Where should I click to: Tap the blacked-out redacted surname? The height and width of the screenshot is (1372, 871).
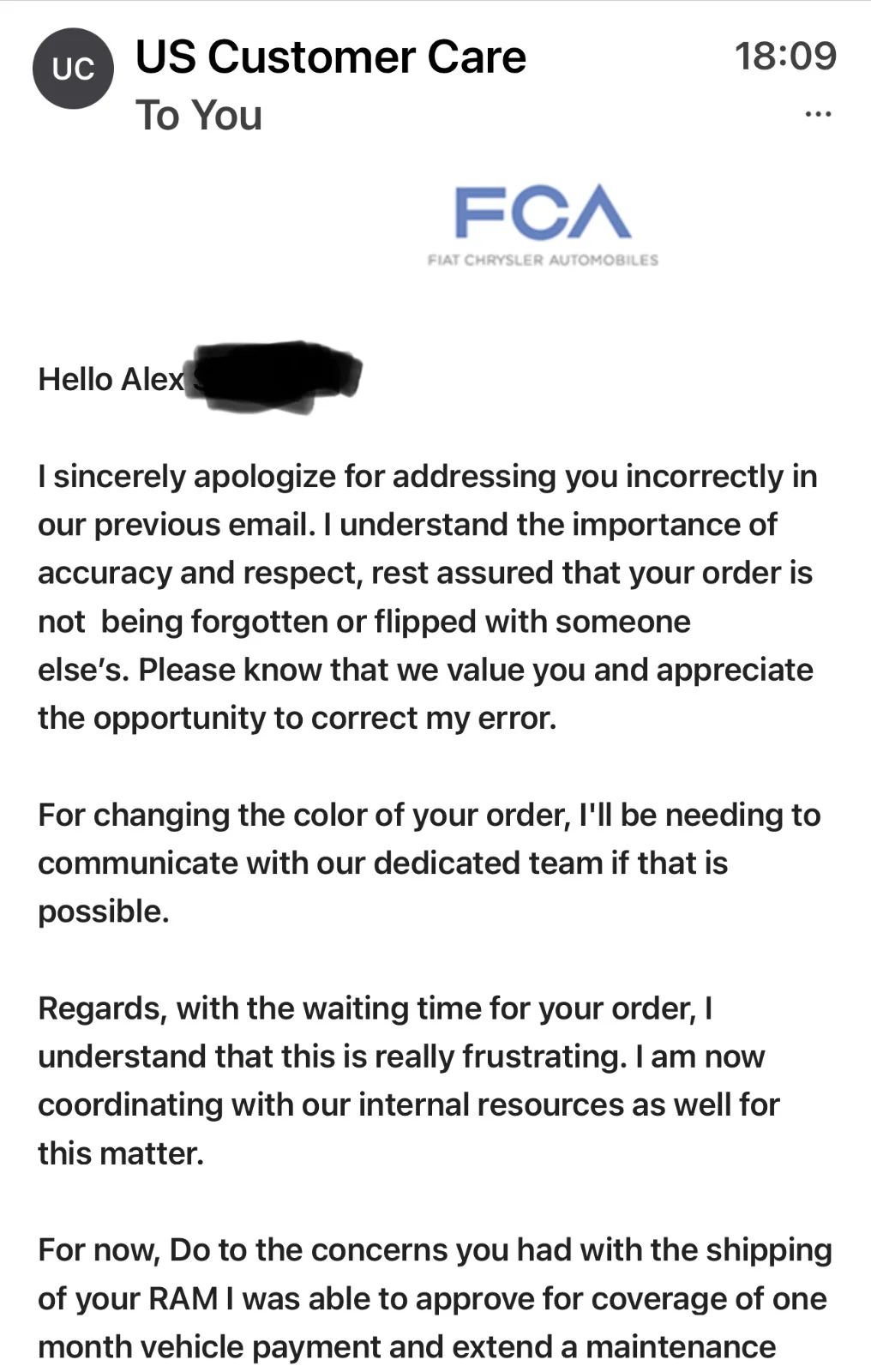click(x=276, y=377)
